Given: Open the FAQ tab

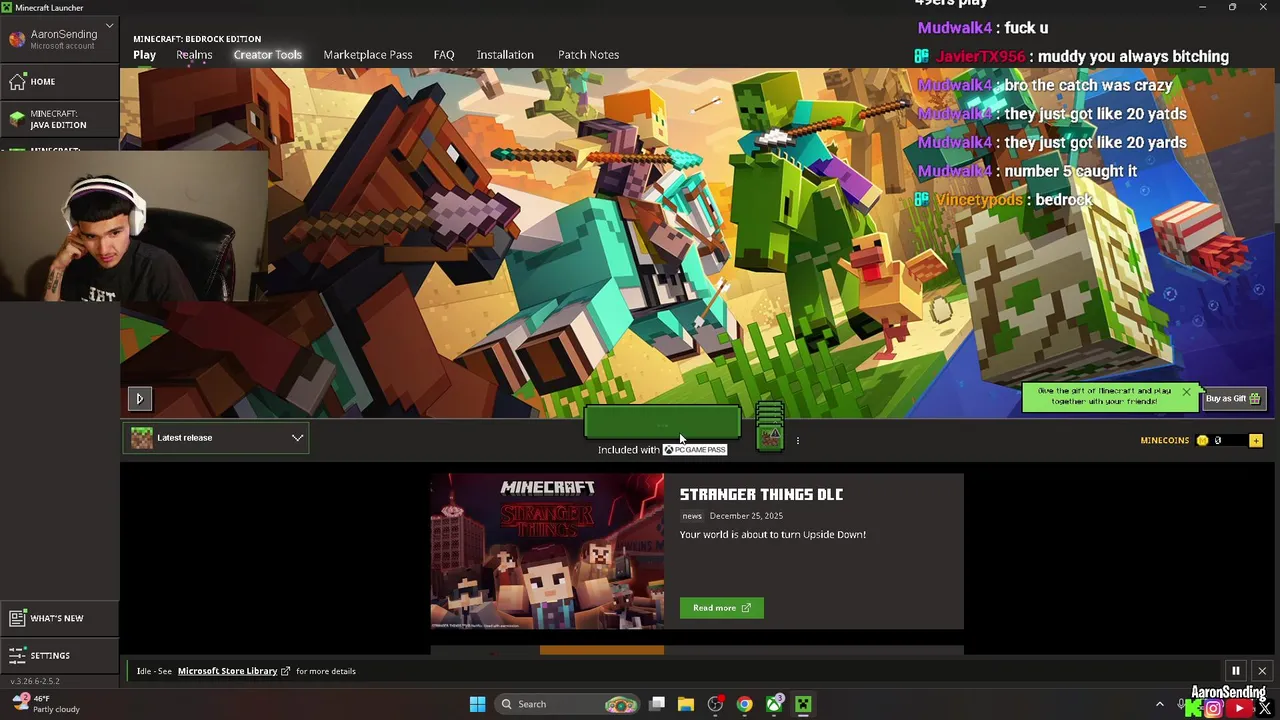Looking at the screenshot, I should (444, 55).
